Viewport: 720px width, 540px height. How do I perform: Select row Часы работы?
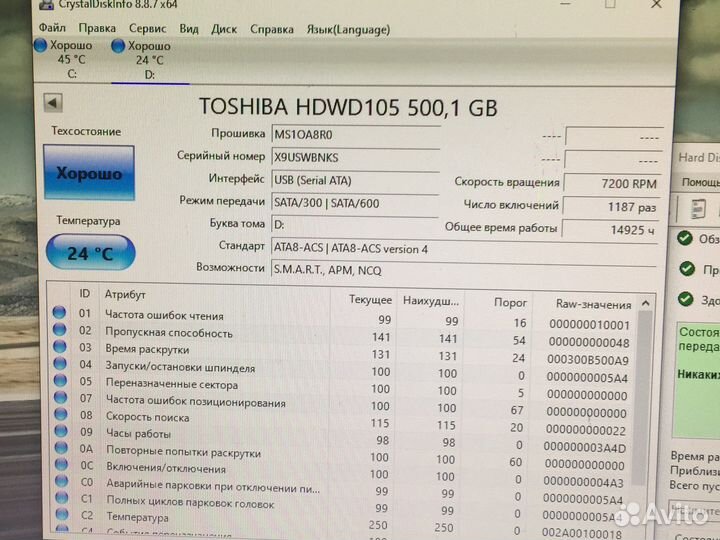[342, 439]
